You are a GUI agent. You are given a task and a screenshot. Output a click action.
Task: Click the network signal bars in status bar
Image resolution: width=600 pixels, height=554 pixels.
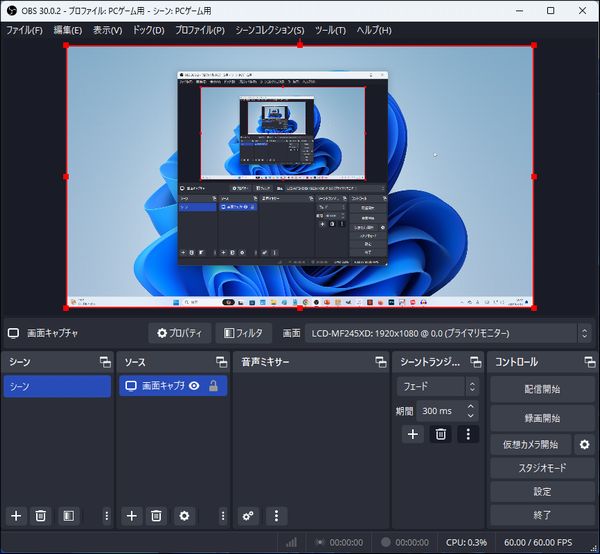coord(292,543)
